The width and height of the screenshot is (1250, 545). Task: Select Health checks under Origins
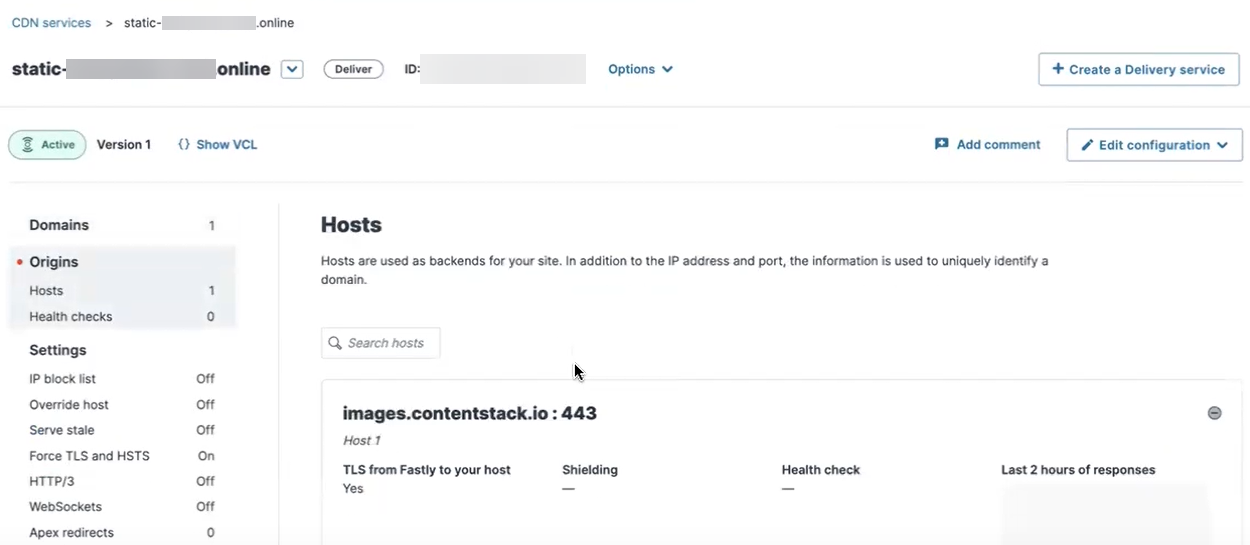(x=71, y=317)
